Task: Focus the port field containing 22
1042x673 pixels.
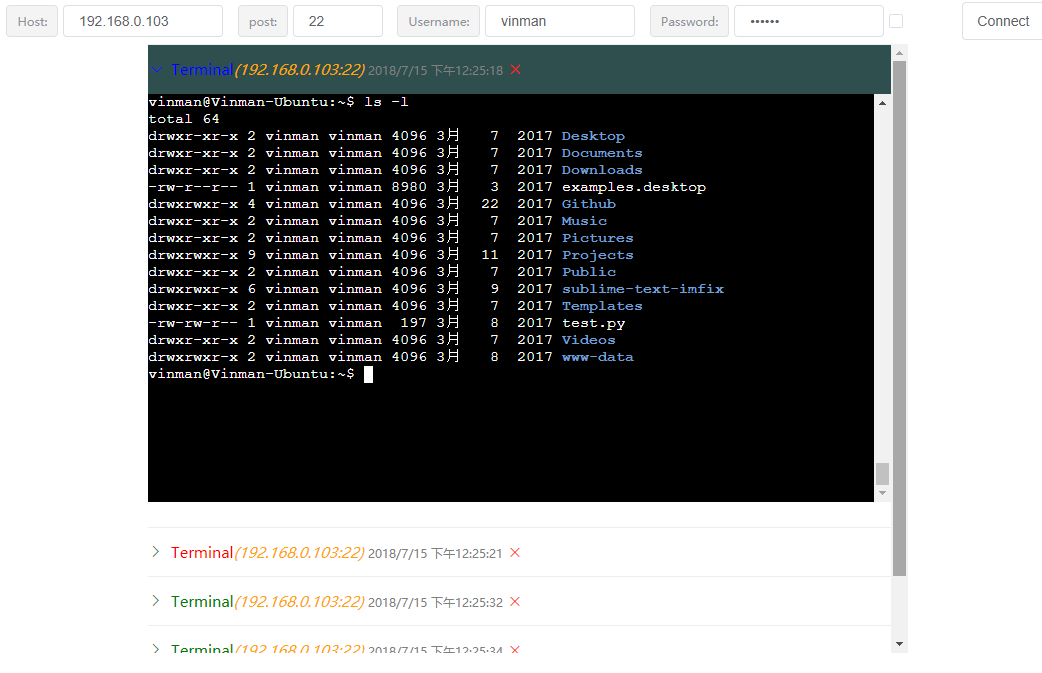Action: tap(338, 21)
